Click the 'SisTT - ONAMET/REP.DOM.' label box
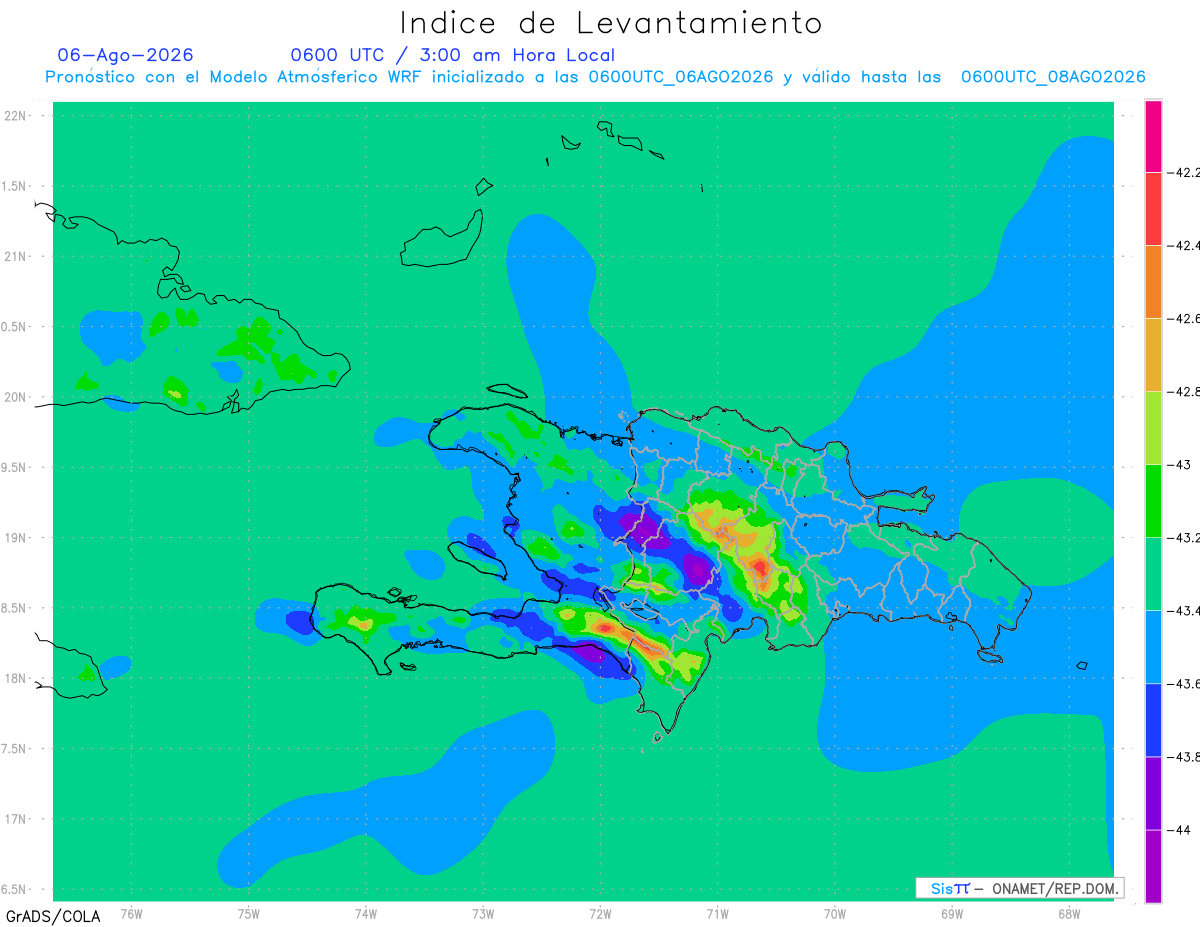The width and height of the screenshot is (1200, 927). 1020,888
